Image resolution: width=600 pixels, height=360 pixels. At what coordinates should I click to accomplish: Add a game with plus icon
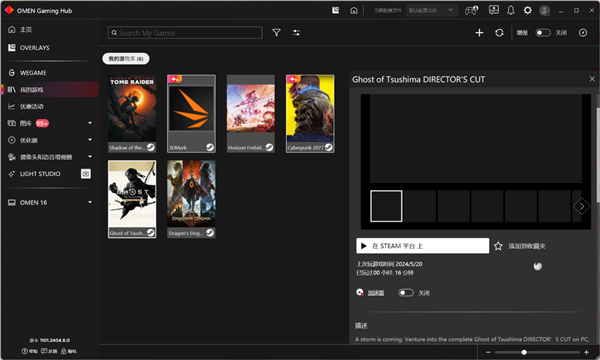(479, 33)
